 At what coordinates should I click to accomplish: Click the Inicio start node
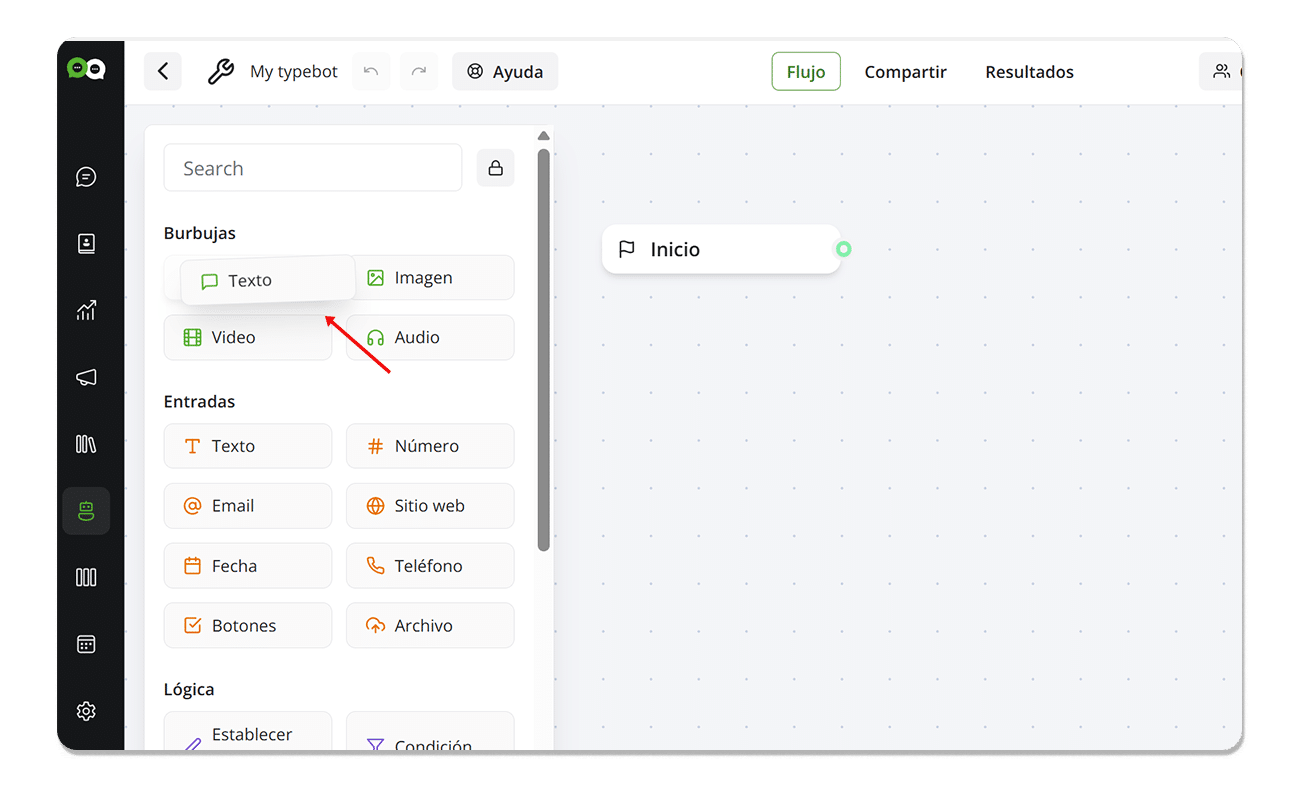click(720, 249)
